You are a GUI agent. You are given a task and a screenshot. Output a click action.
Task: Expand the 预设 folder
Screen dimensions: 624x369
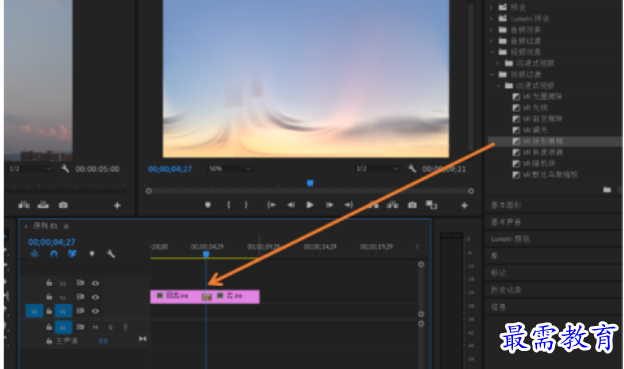coord(492,7)
